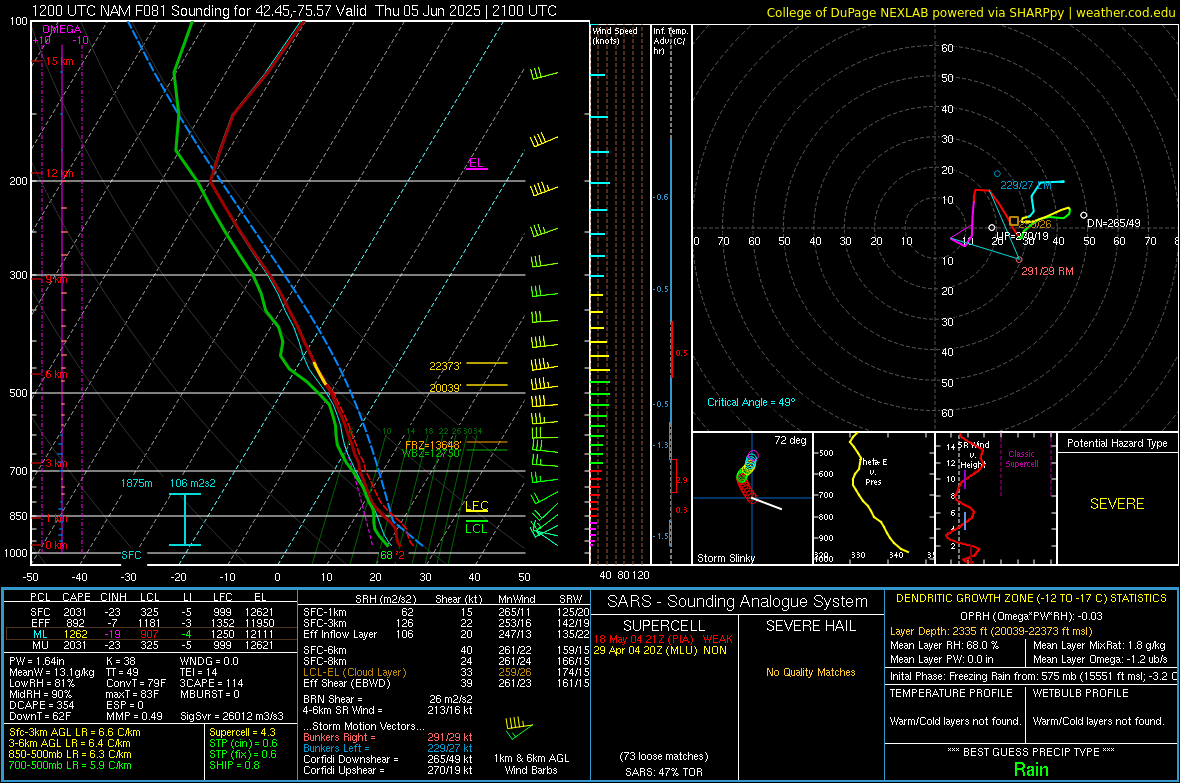Click the Rain best guess precip type

[1031, 769]
